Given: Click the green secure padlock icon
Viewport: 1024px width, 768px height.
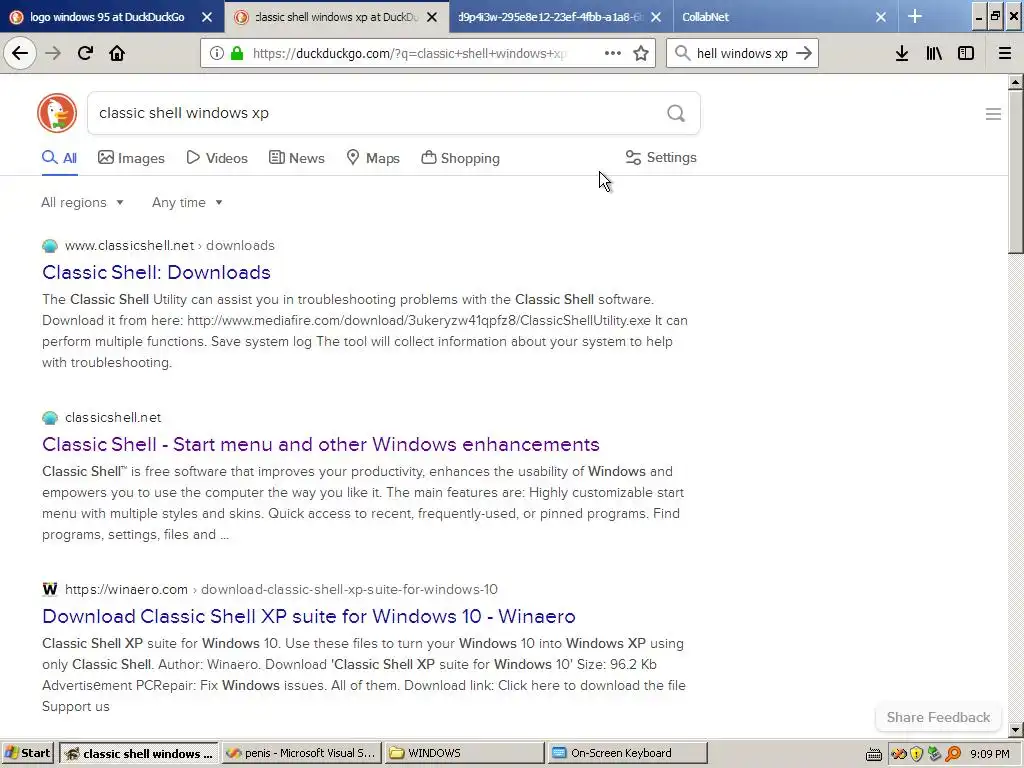Looking at the screenshot, I should coord(238,53).
